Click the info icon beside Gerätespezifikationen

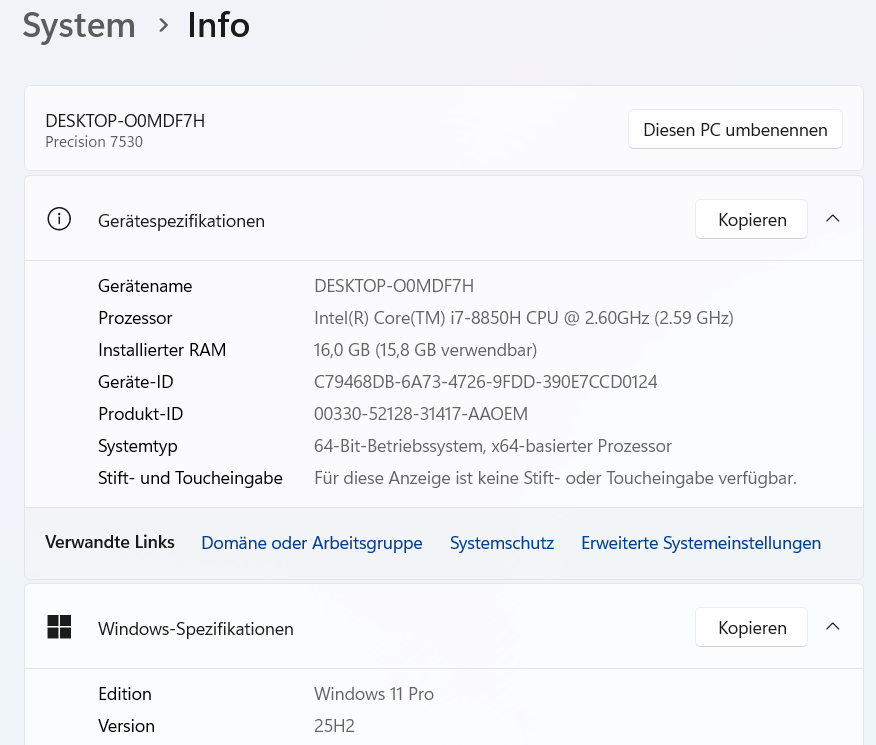(59, 219)
